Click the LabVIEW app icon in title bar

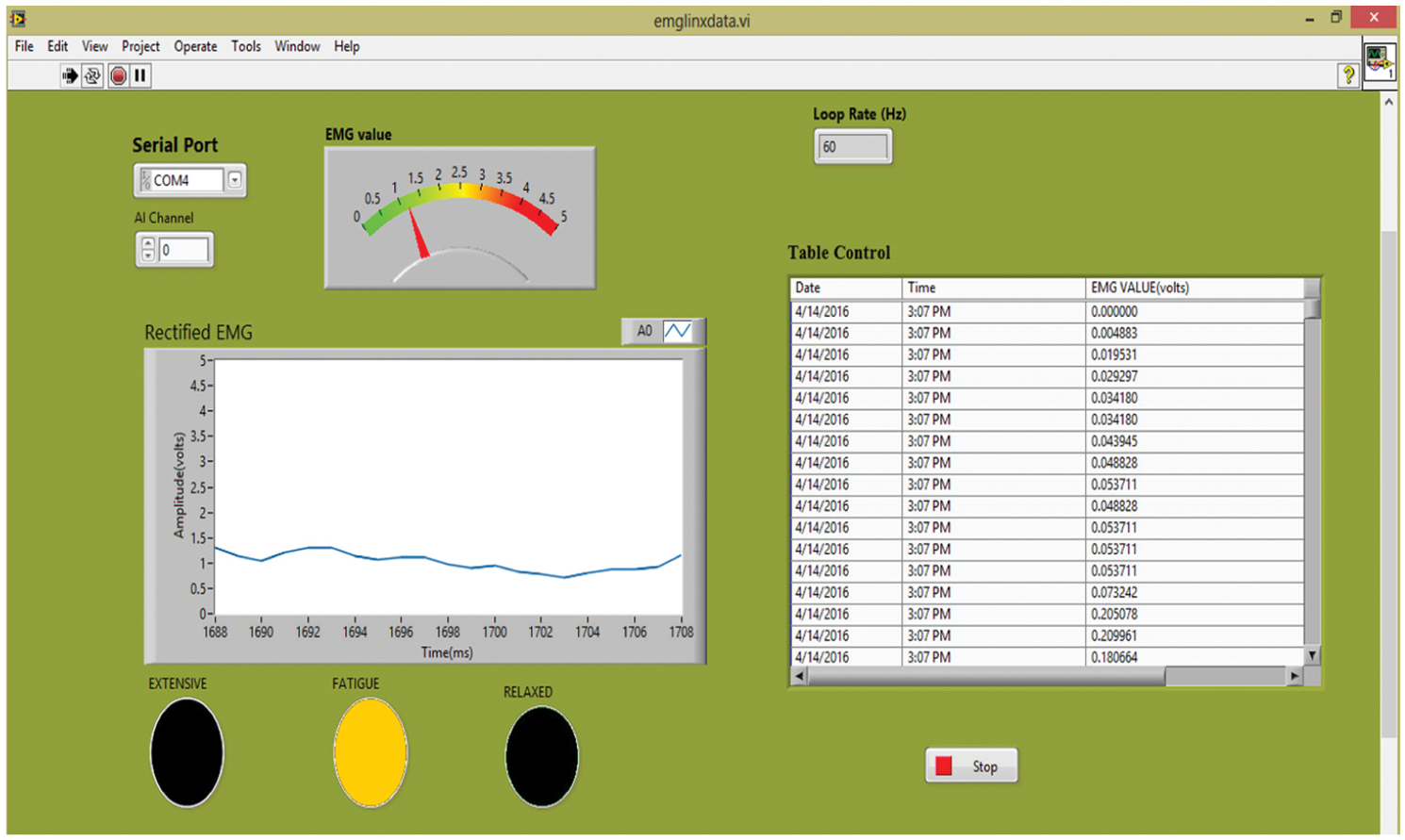(18, 19)
